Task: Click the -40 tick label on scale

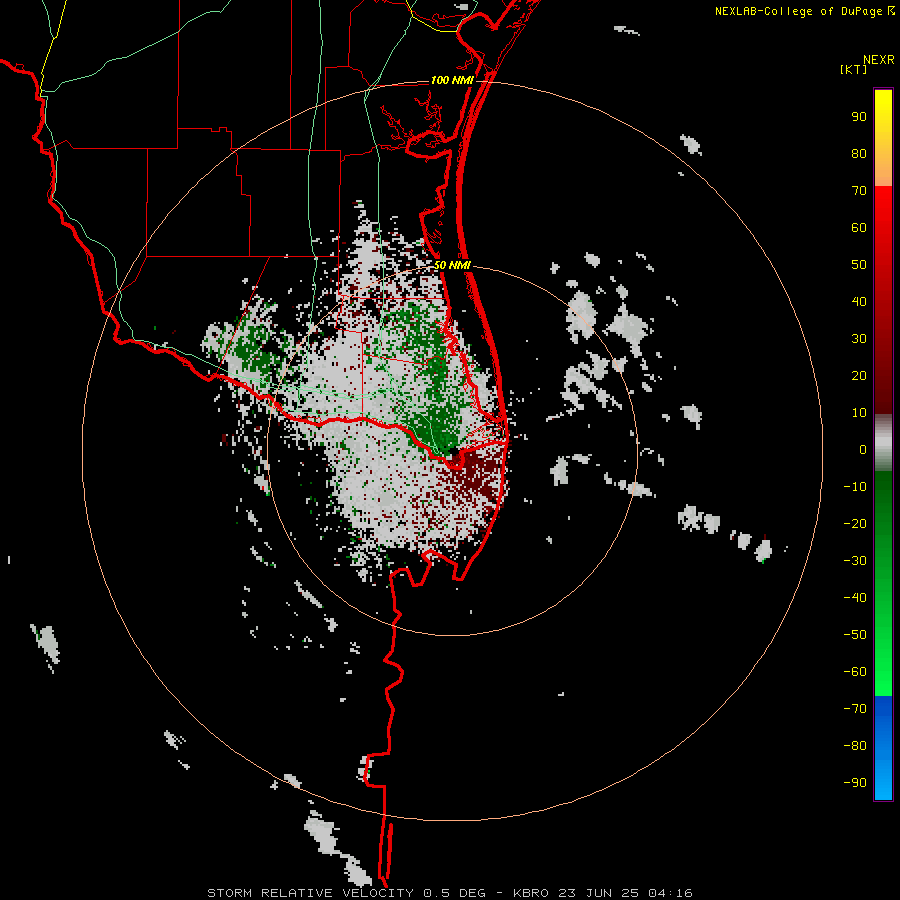Action: (x=855, y=598)
